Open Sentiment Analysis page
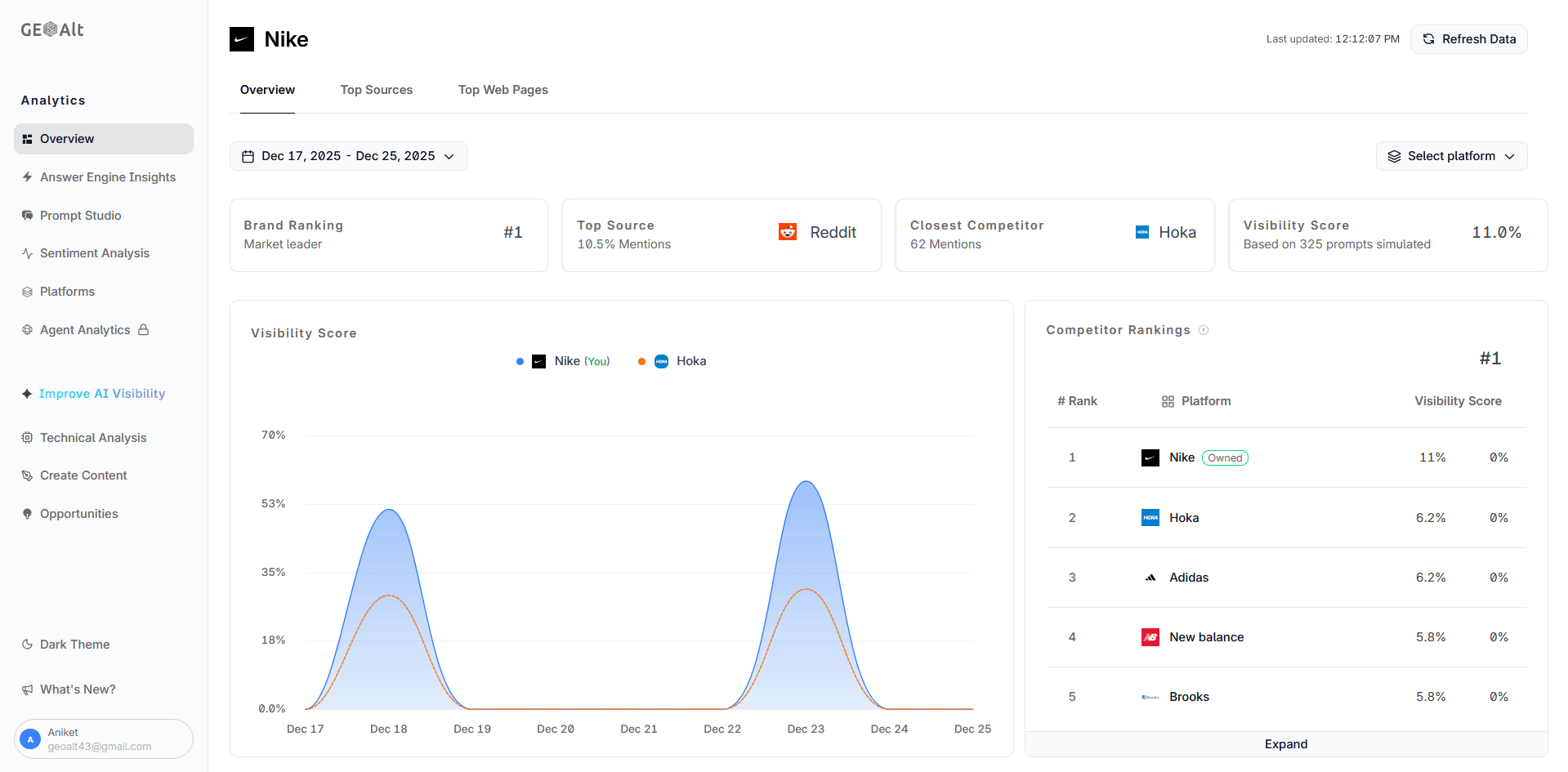Viewport: 1568px width, 772px height. 104,253
